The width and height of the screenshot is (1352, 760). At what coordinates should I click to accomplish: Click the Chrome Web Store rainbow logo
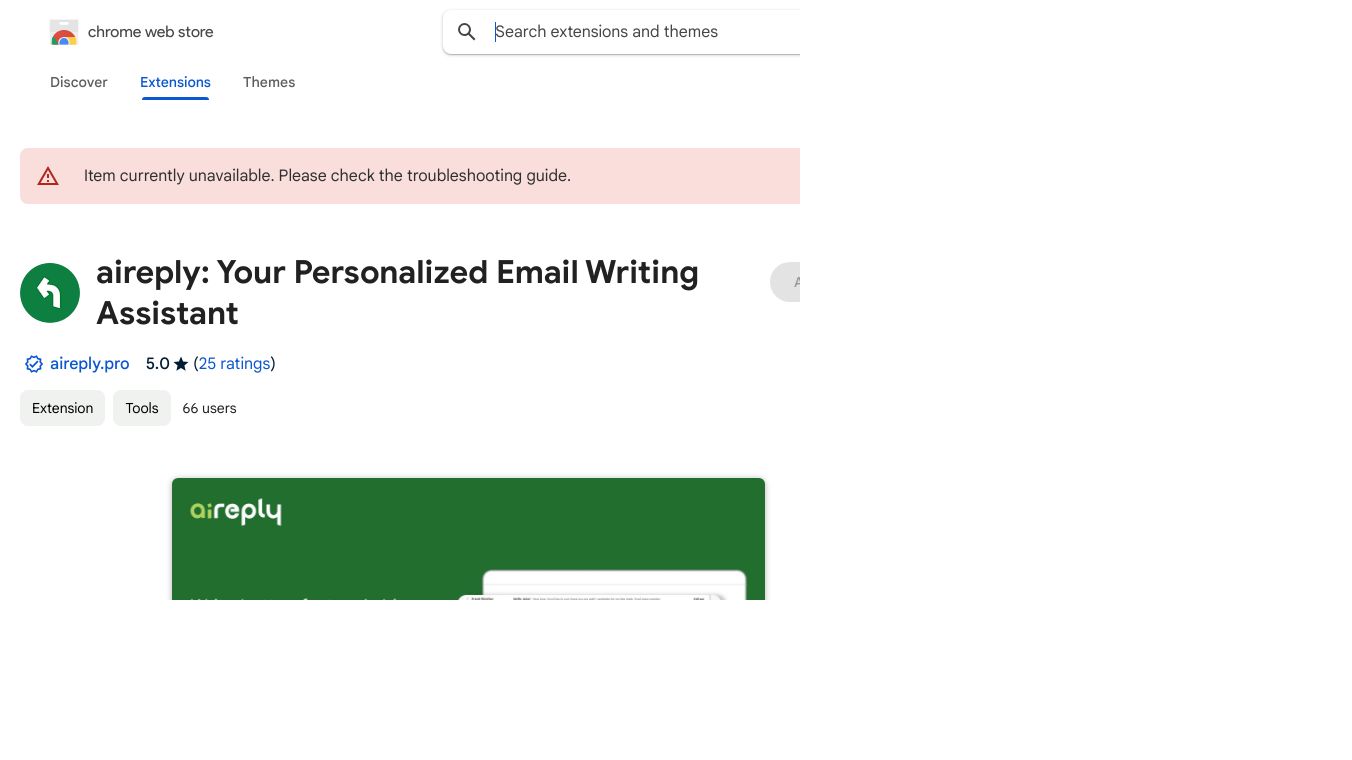tap(64, 33)
